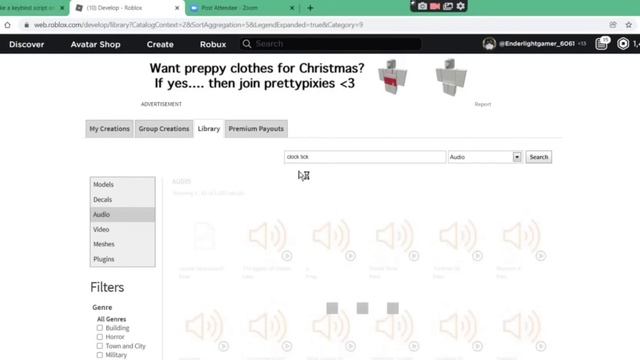Toggle the Building genre checkbox
640x360 pixels.
tap(100, 328)
